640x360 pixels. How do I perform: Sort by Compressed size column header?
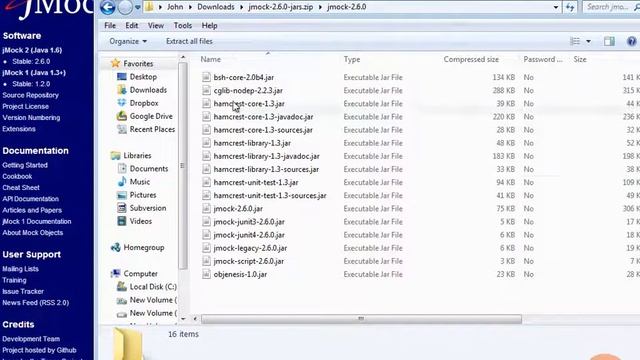[x=471, y=59]
